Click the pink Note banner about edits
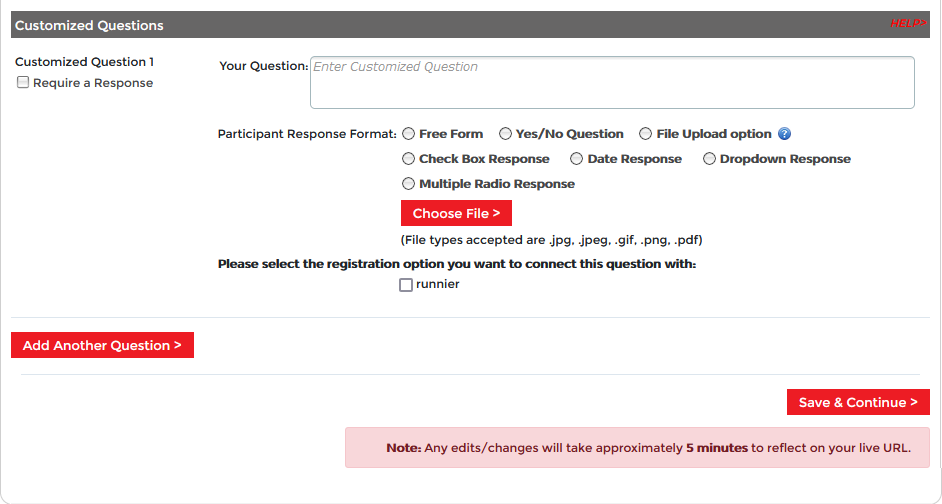 637,448
